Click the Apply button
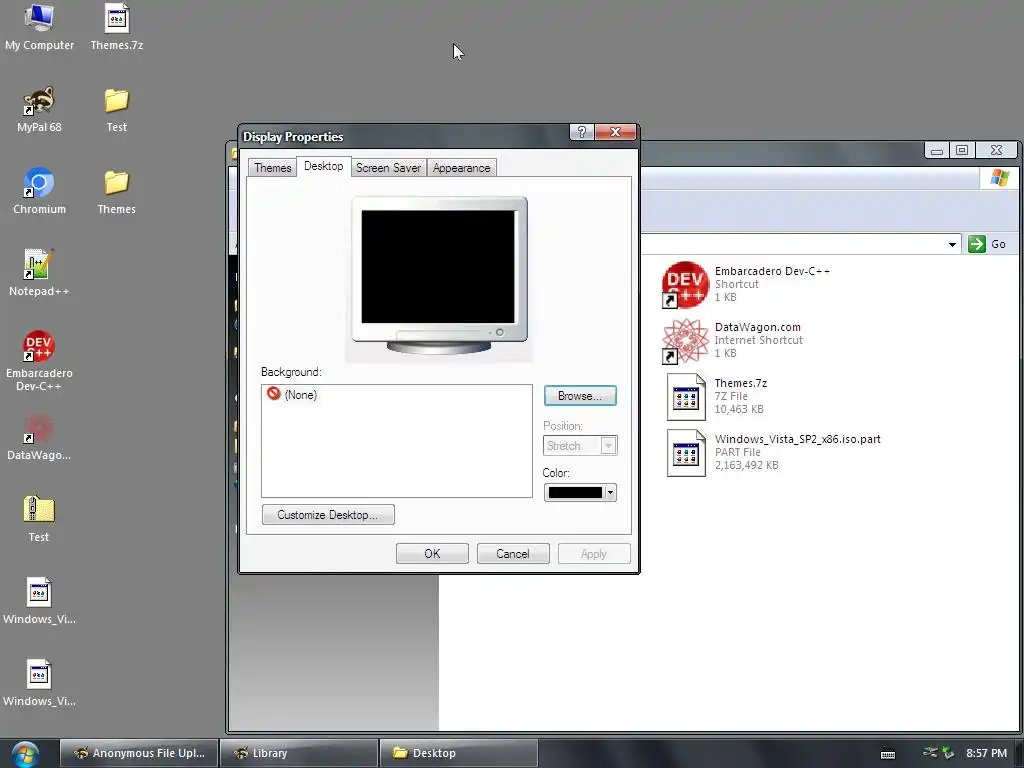Screen dimensions: 1024x768 coord(594,554)
